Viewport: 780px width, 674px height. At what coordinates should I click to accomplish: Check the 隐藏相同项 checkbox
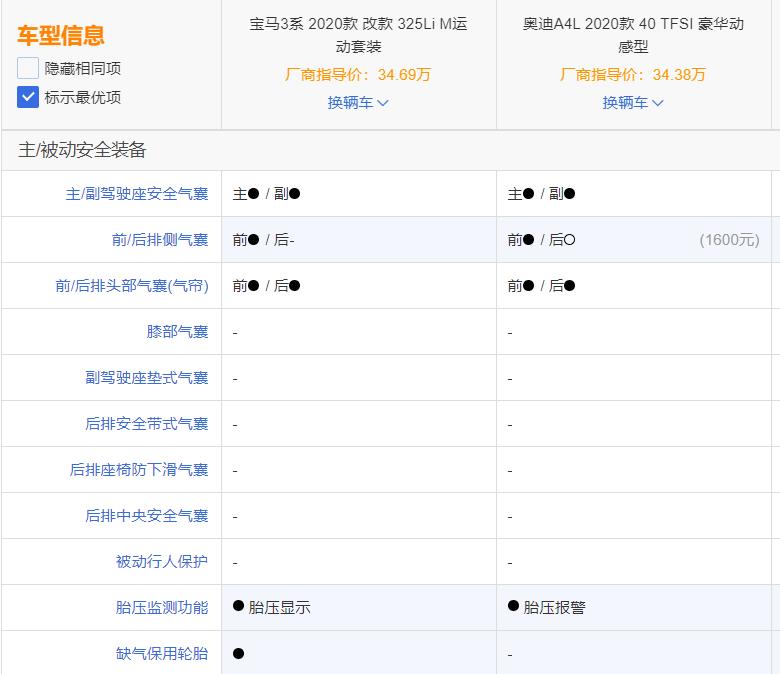tap(28, 69)
